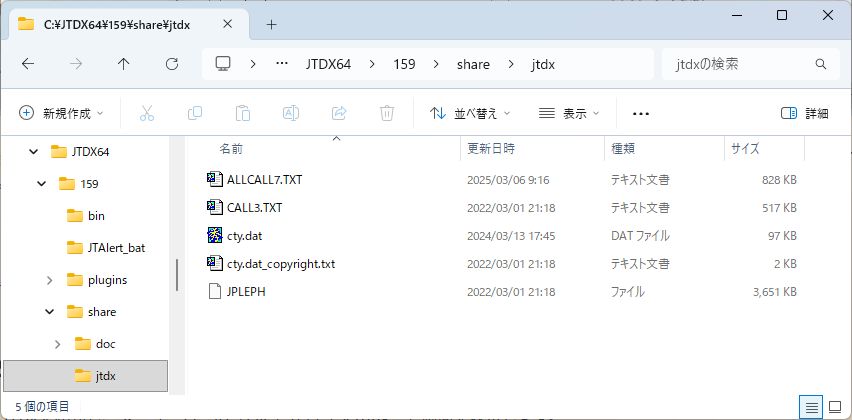This screenshot has width=852, height=420.
Task: Click the DAT ファイル type cell
Action: pos(640,236)
